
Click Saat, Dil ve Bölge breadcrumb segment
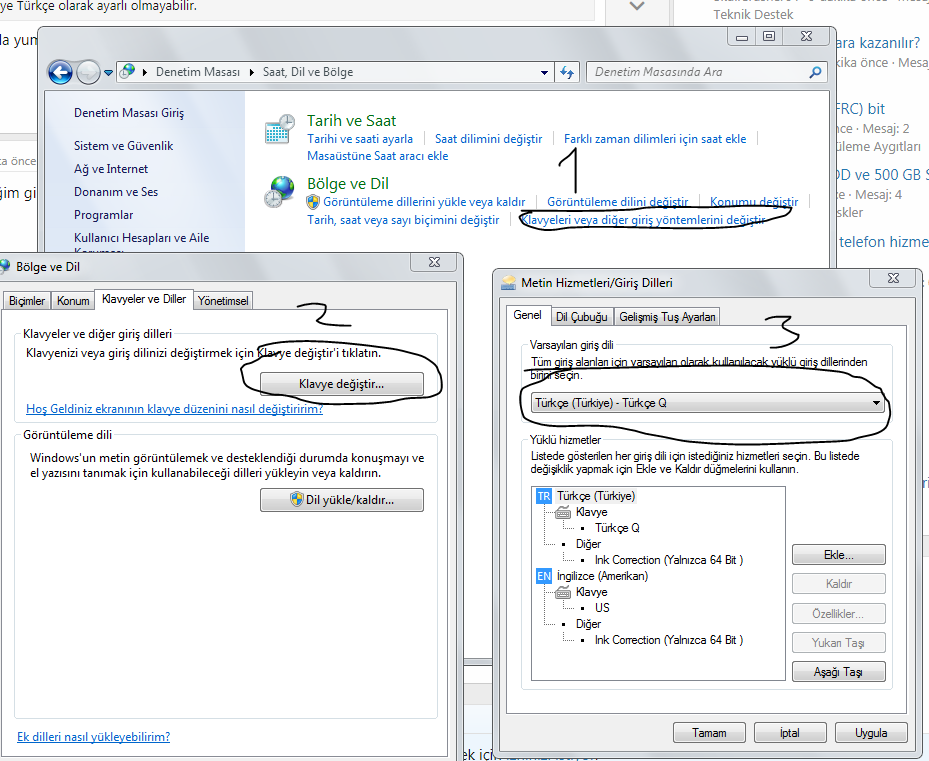(307, 72)
